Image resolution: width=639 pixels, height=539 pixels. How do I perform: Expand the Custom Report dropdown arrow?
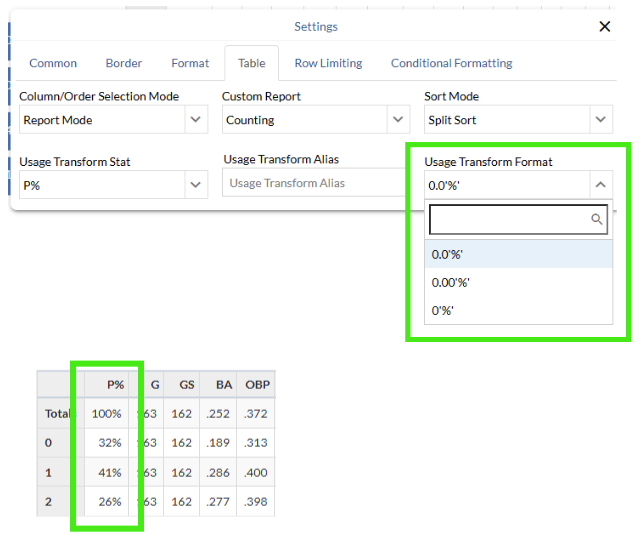click(399, 120)
